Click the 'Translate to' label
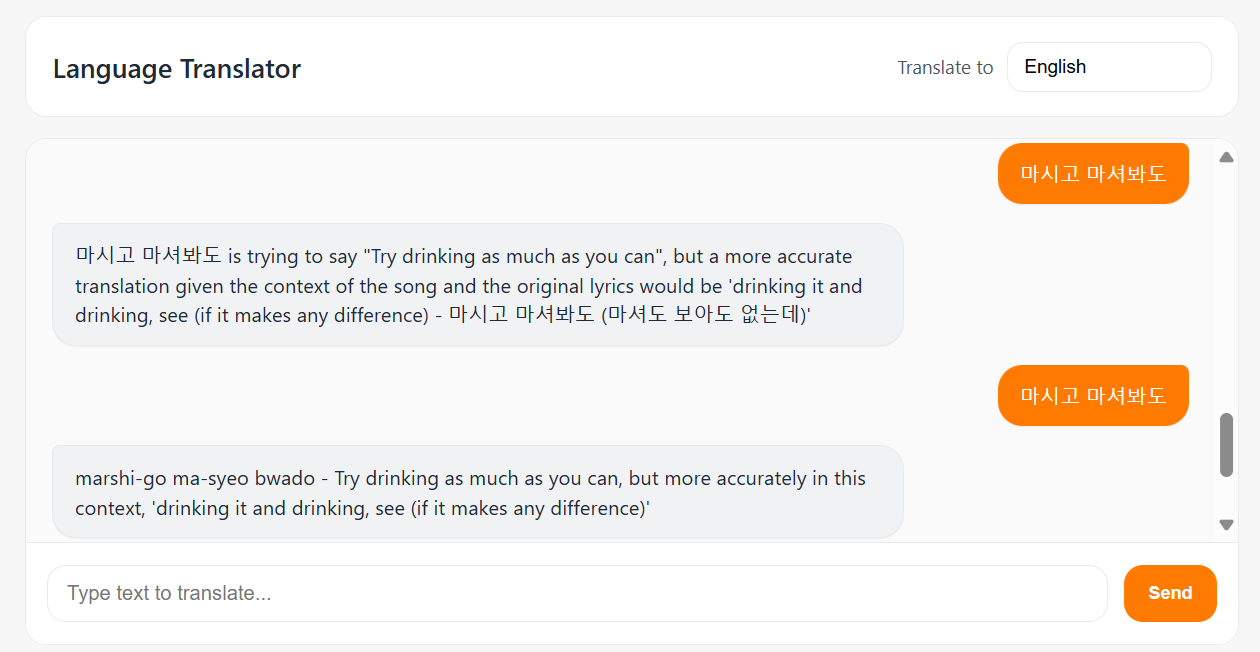Screen dimensions: 1260x652 click(x=945, y=68)
